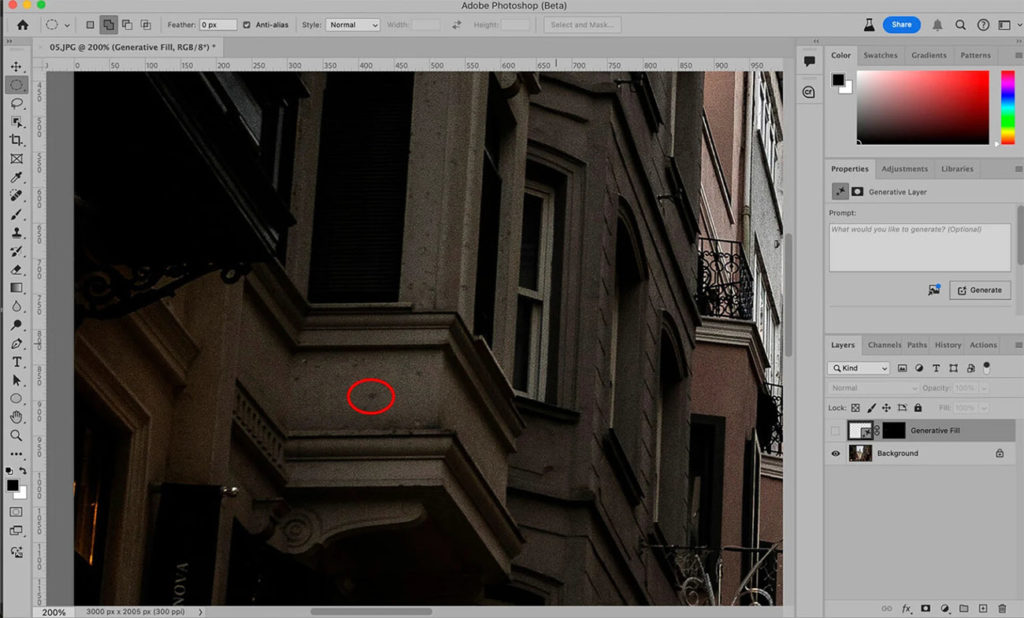Select the Zoom tool
The height and width of the screenshot is (618, 1024).
(16, 435)
